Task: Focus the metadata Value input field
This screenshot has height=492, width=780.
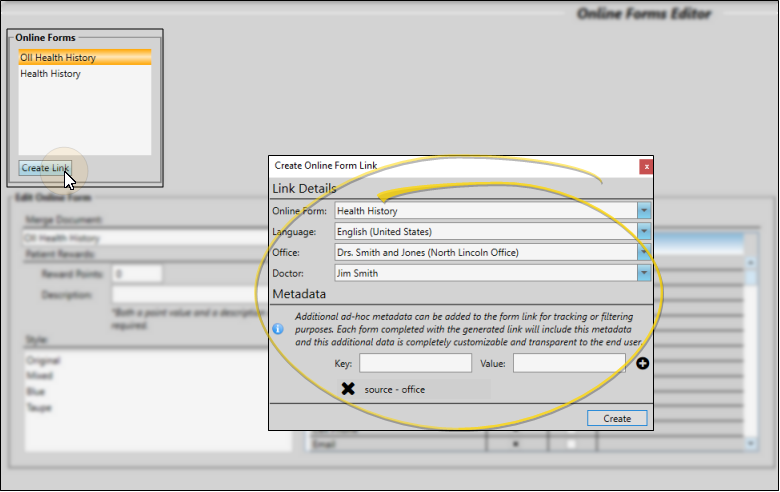Action: [x=569, y=363]
